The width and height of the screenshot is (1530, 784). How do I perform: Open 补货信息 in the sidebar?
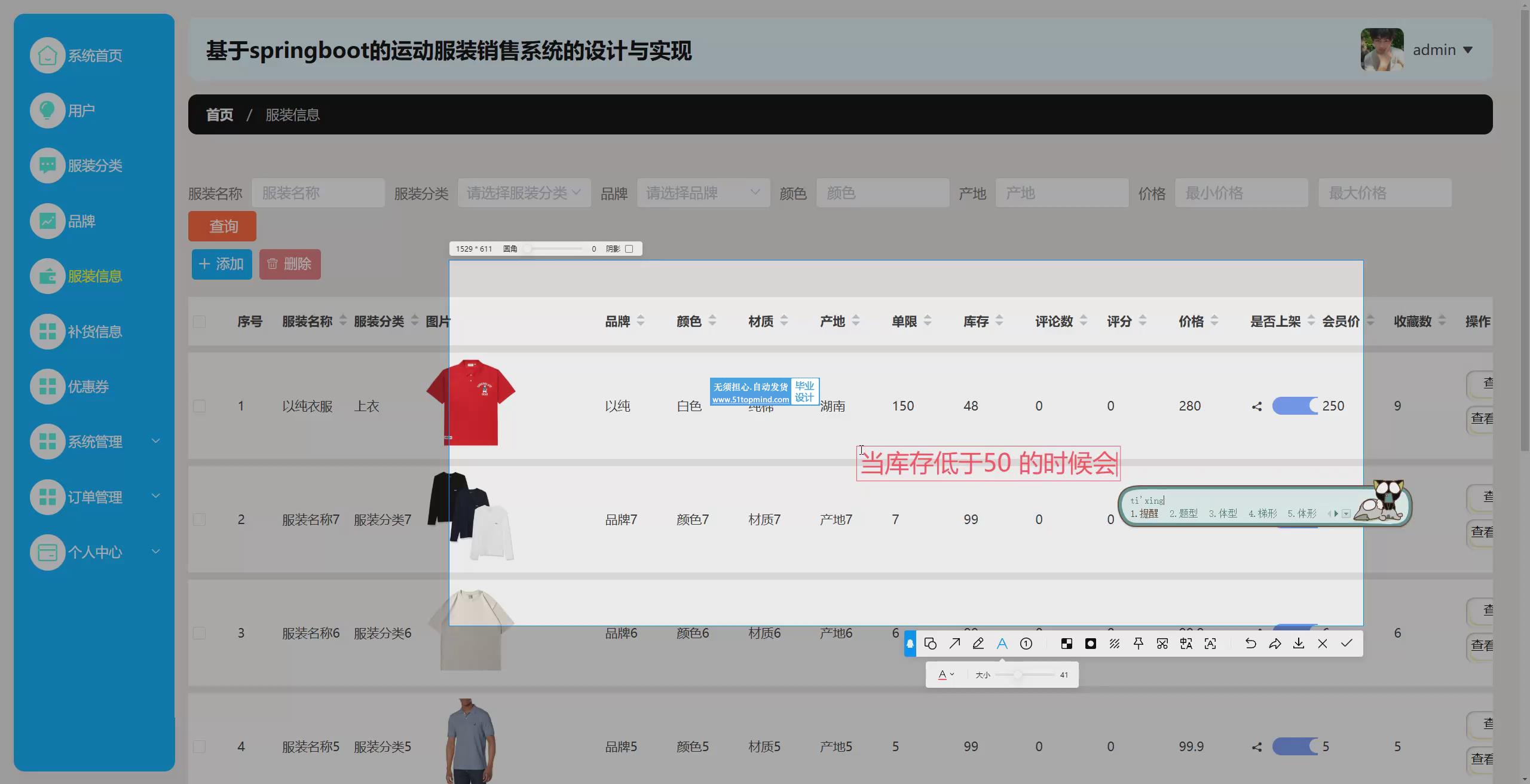click(94, 332)
